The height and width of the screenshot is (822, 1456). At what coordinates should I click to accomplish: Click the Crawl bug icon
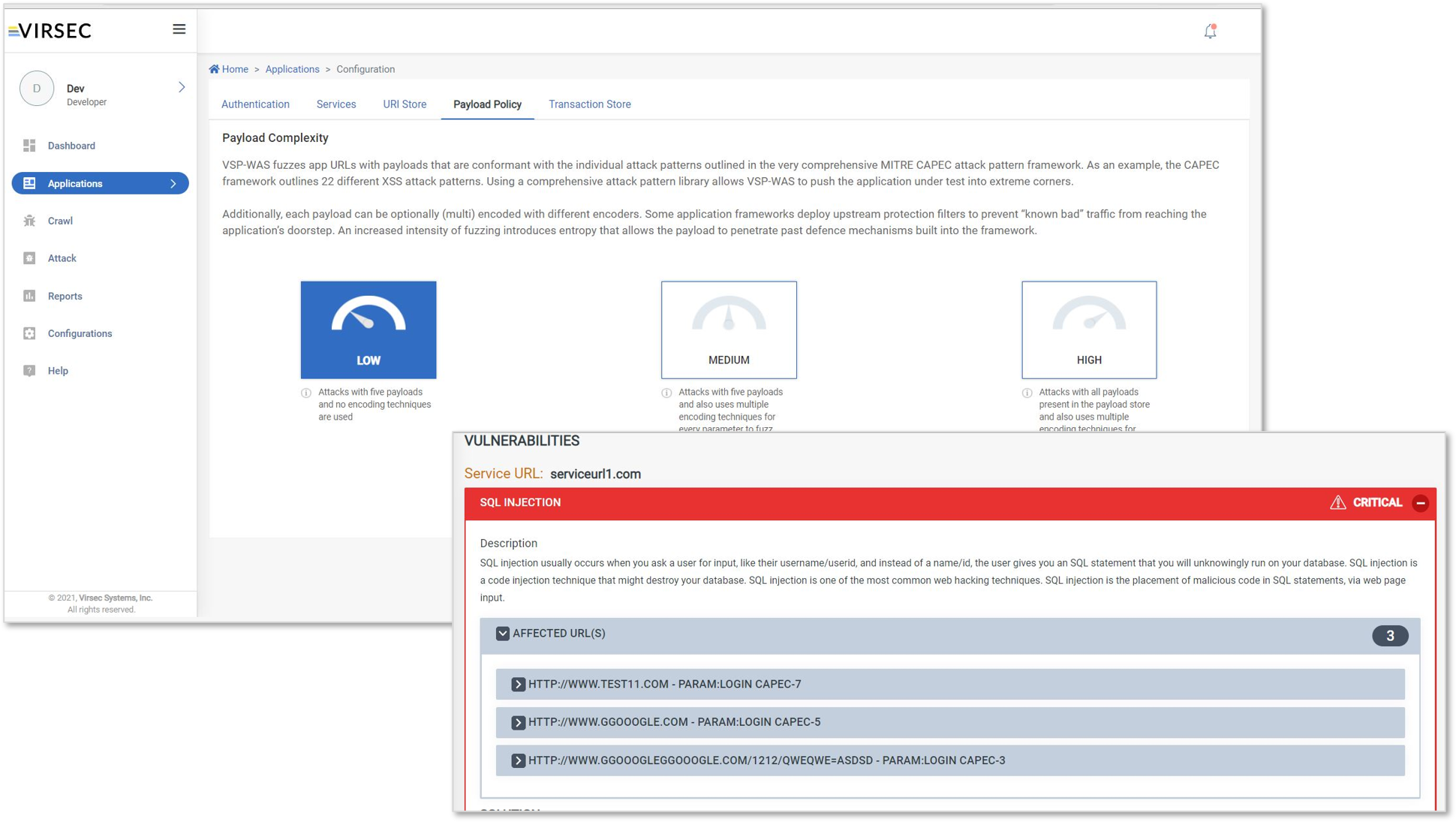[29, 221]
